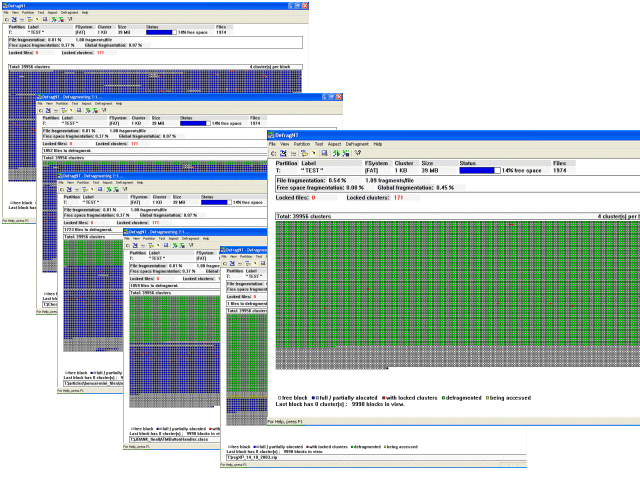Click the yellow folders icon in front window toolbar

pos(304,153)
